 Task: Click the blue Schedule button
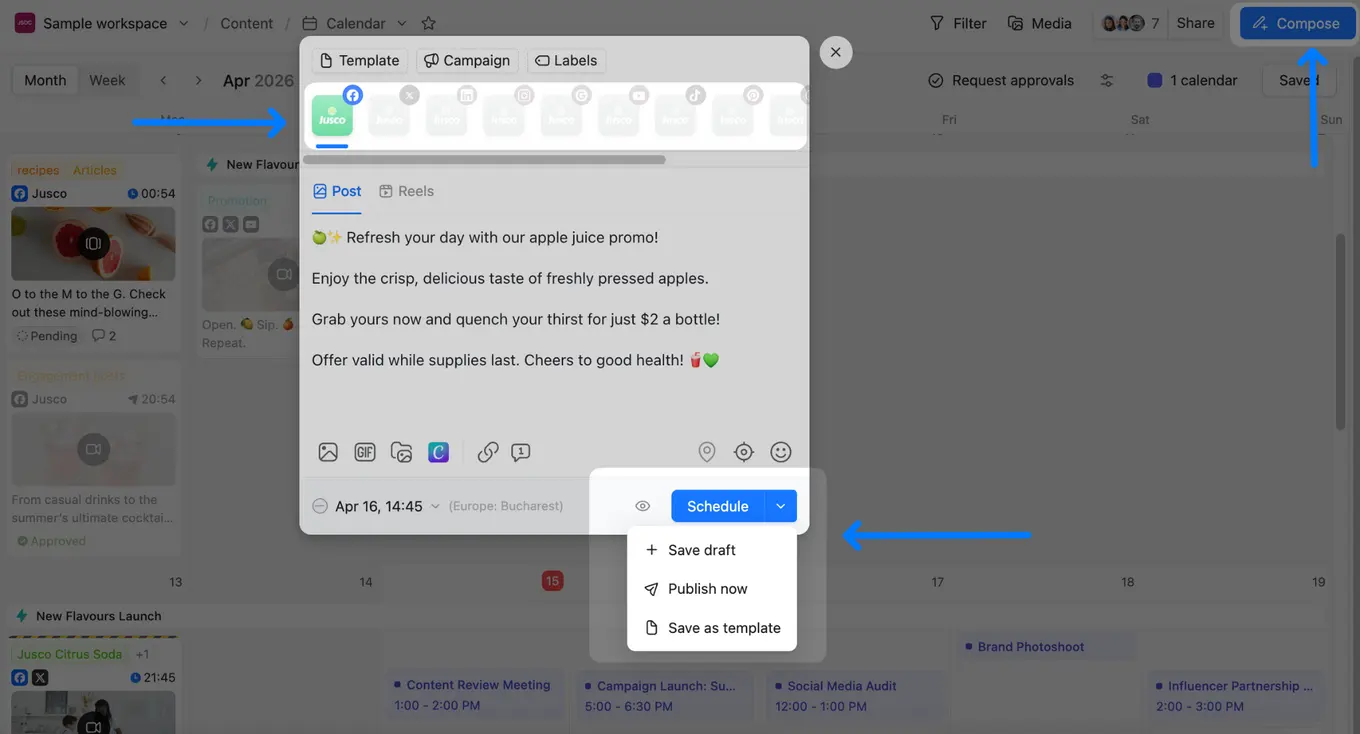coord(717,506)
